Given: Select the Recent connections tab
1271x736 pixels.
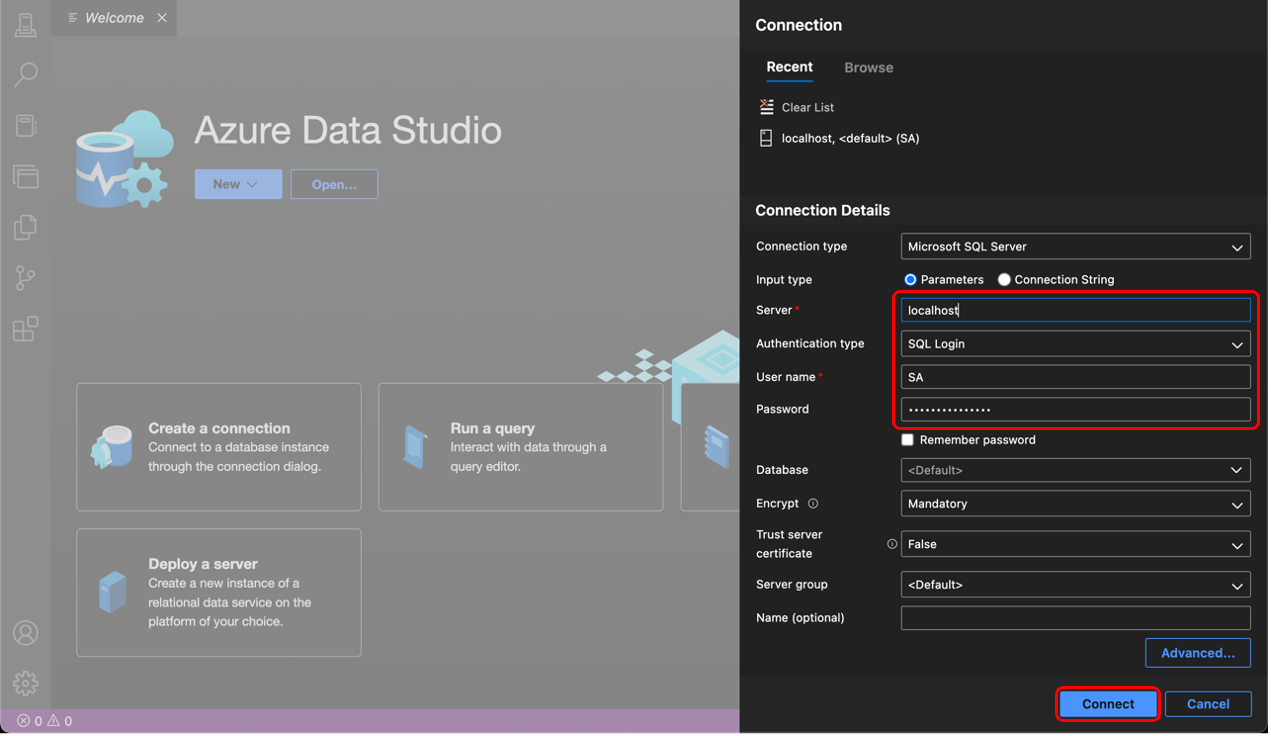Looking at the screenshot, I should 789,68.
